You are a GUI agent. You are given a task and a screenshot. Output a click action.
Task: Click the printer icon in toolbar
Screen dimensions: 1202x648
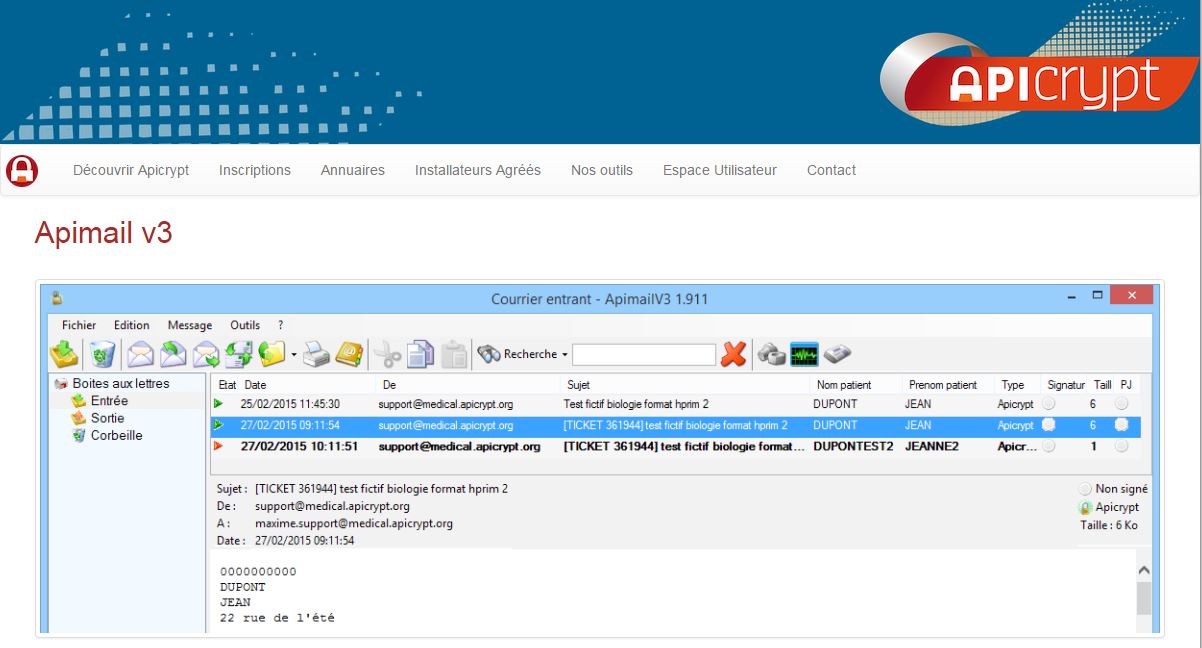(316, 354)
